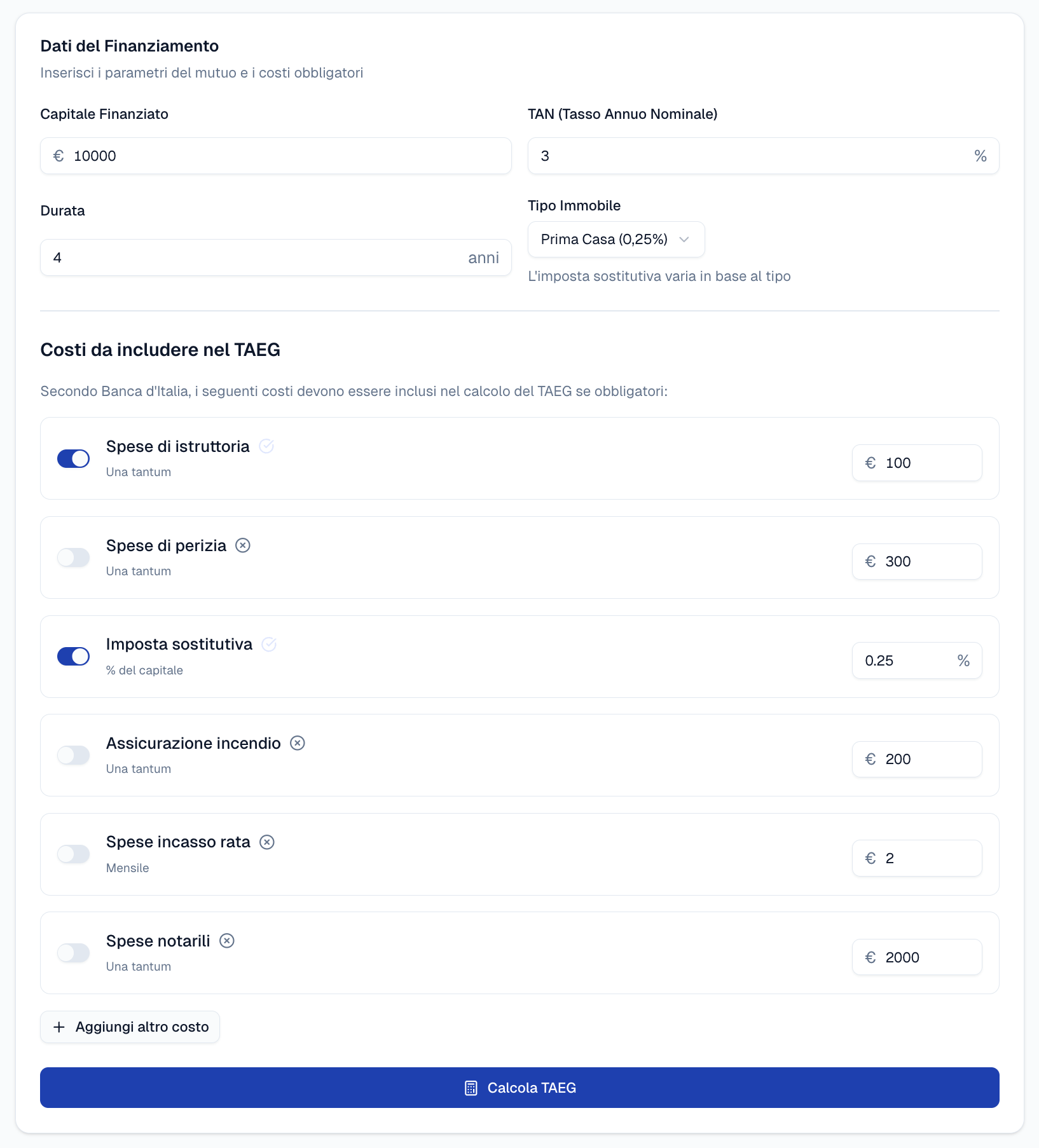Enable the Spese di perizia switch
1039x1148 pixels.
click(74, 557)
